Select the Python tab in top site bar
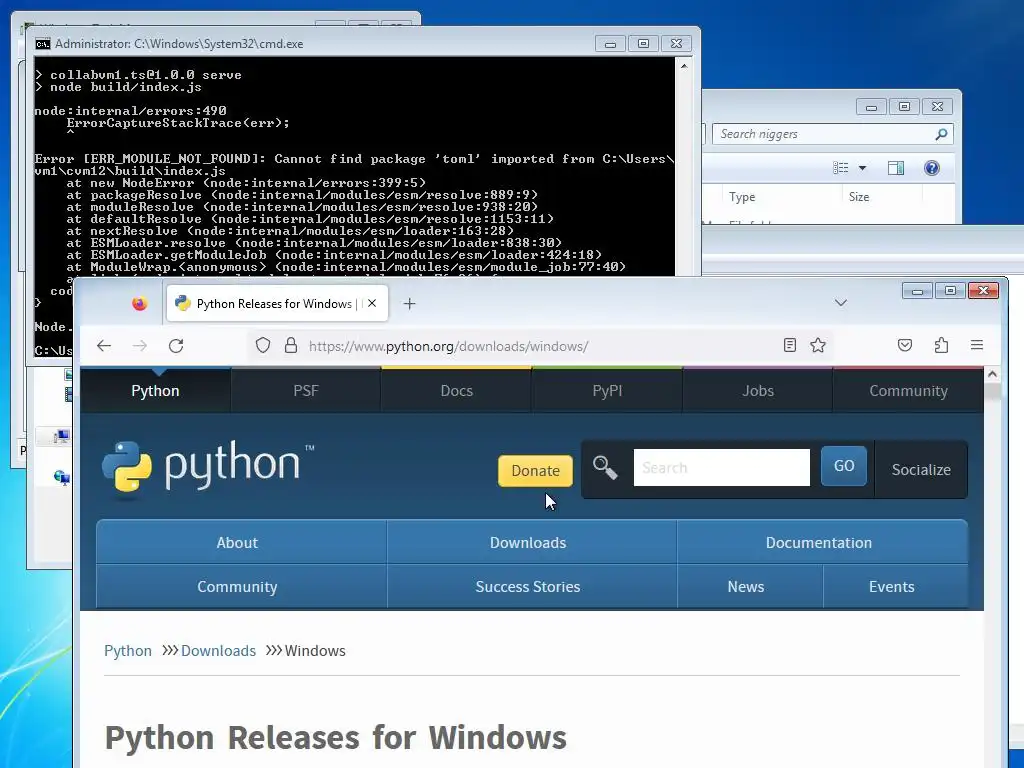Screen dimensions: 1024x768 coord(155,391)
